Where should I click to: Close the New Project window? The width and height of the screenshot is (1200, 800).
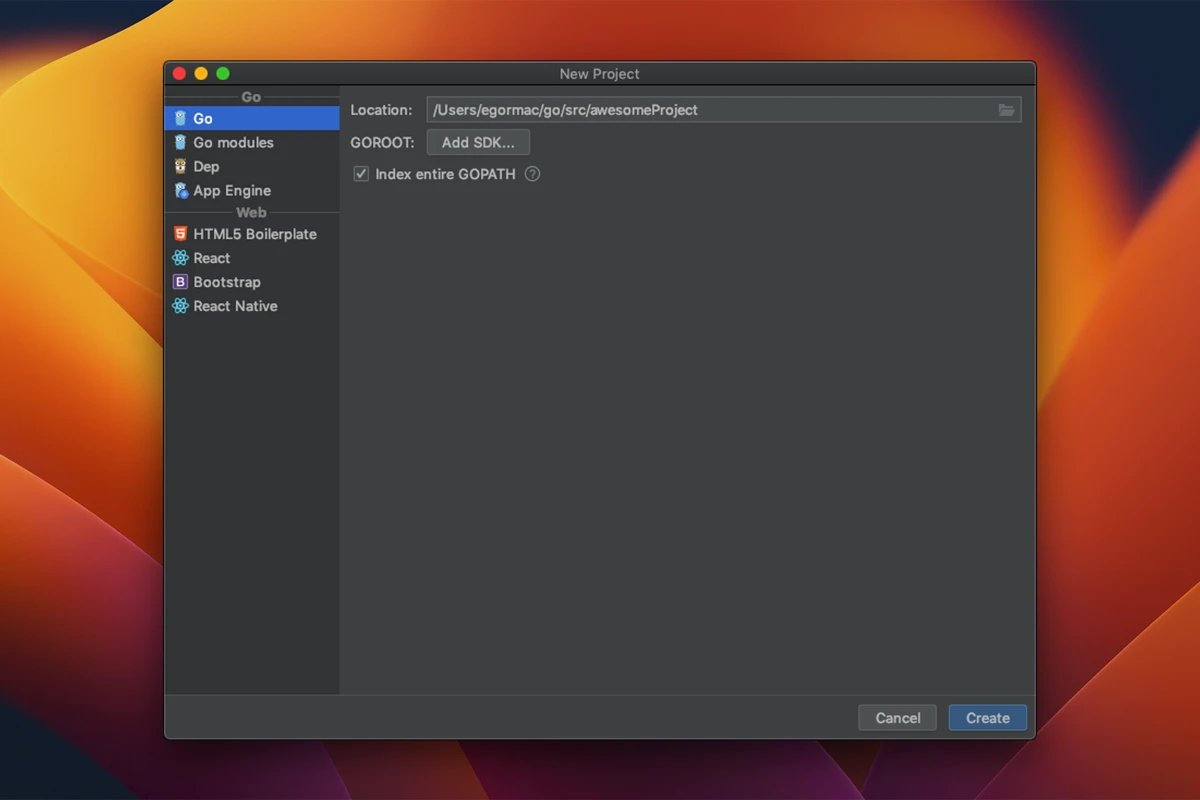179,73
